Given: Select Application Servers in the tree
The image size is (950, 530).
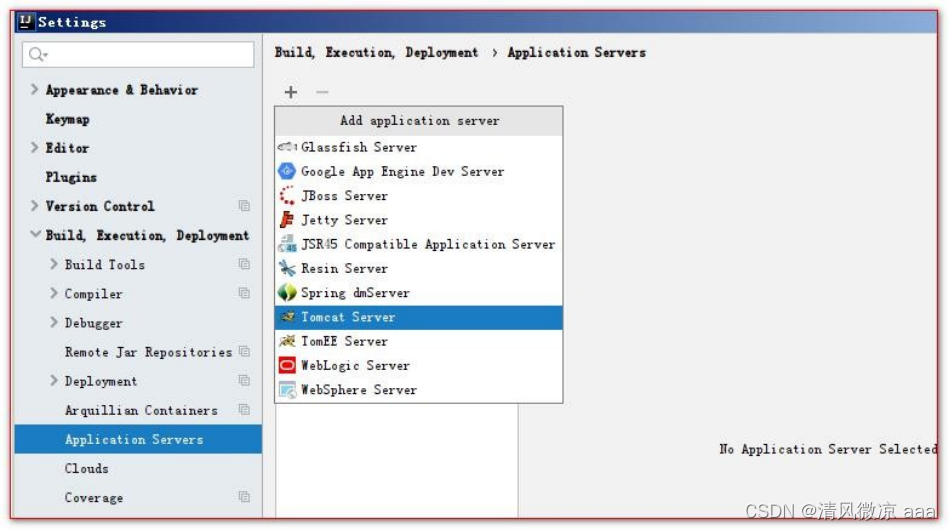Looking at the screenshot, I should (x=138, y=439).
